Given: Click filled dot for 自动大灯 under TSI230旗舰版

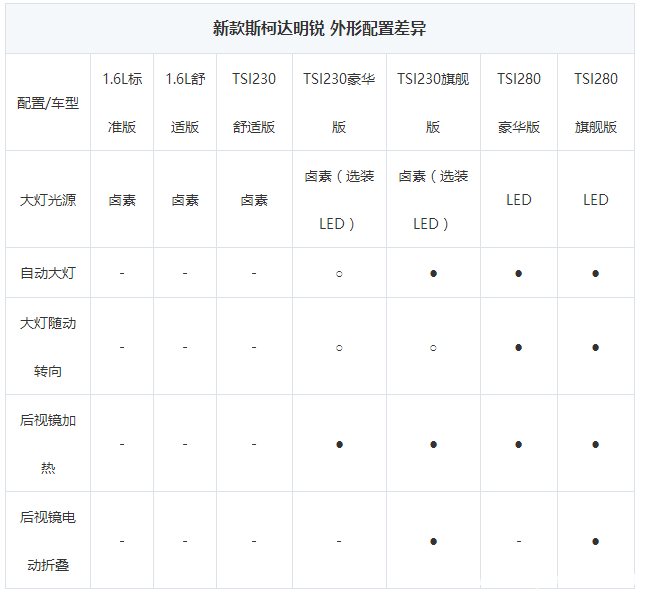Looking at the screenshot, I should pos(433,273).
